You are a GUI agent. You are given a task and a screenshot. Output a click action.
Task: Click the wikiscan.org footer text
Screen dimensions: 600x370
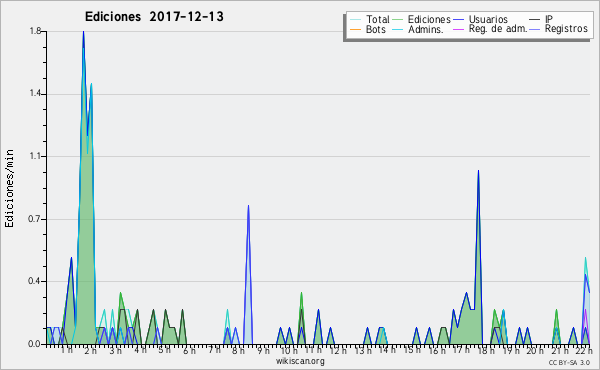coord(300,361)
